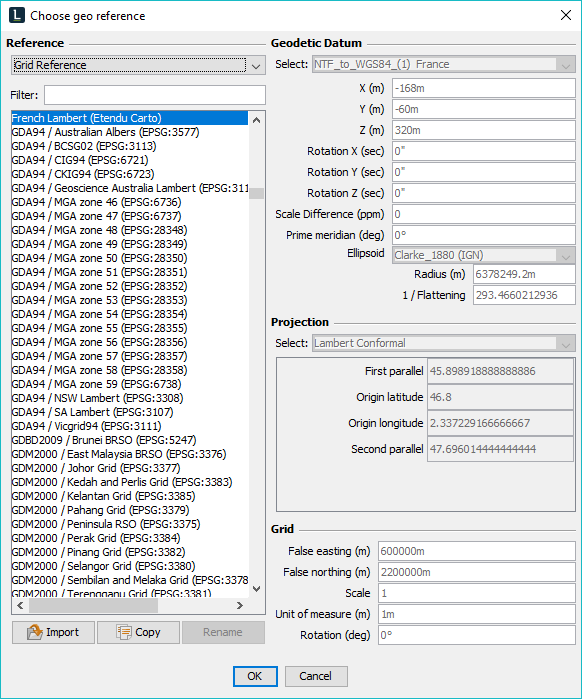
Task: Expand the Projection Lambert Conformal dropdown
Action: pos(443,343)
